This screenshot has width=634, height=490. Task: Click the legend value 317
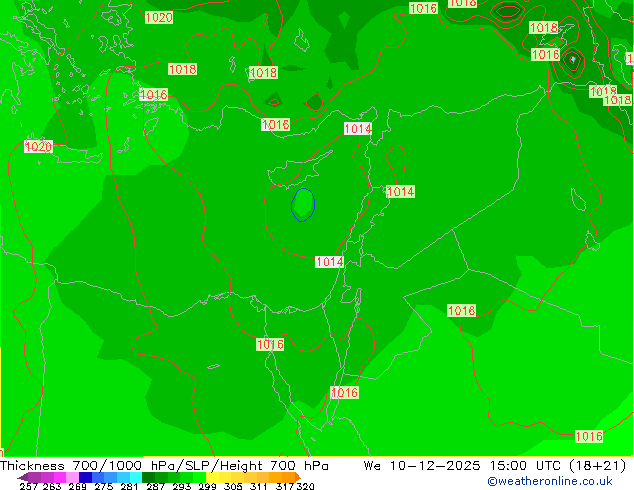pyautogui.click(x=285, y=486)
